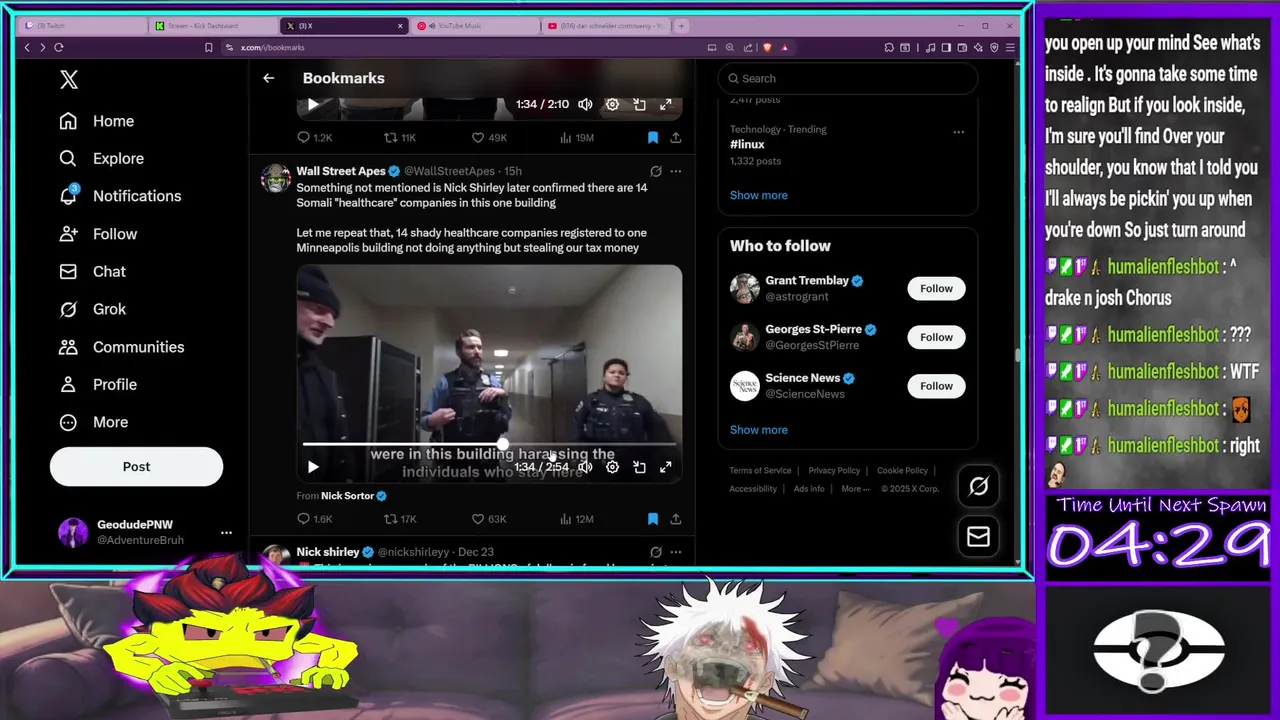Screen dimensions: 1280x720
Task: Follow Science News
Action: pos(936,386)
